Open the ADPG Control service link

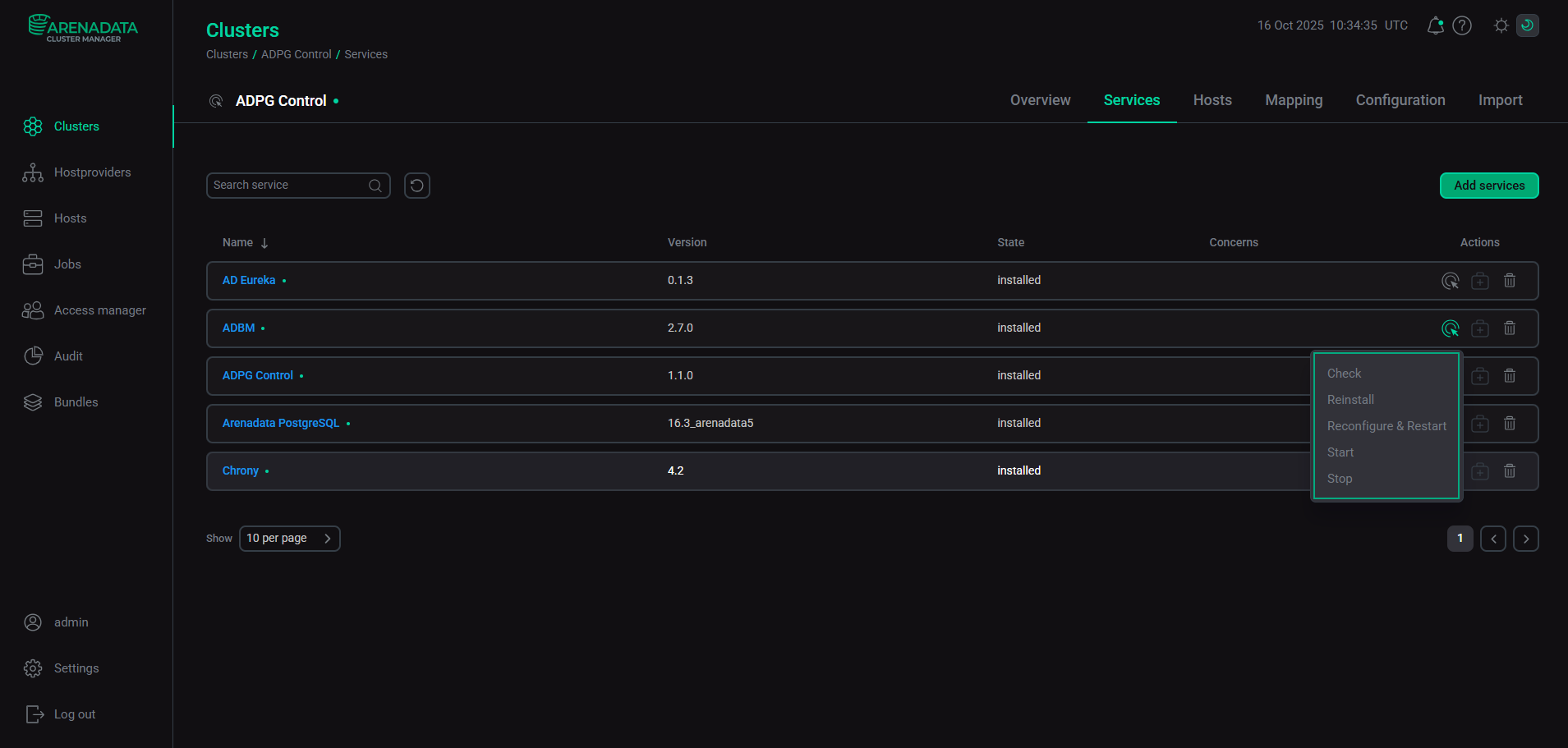[x=257, y=375]
